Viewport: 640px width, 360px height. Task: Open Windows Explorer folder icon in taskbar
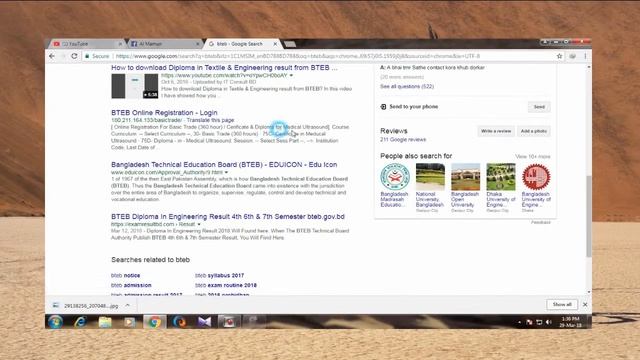(105, 322)
